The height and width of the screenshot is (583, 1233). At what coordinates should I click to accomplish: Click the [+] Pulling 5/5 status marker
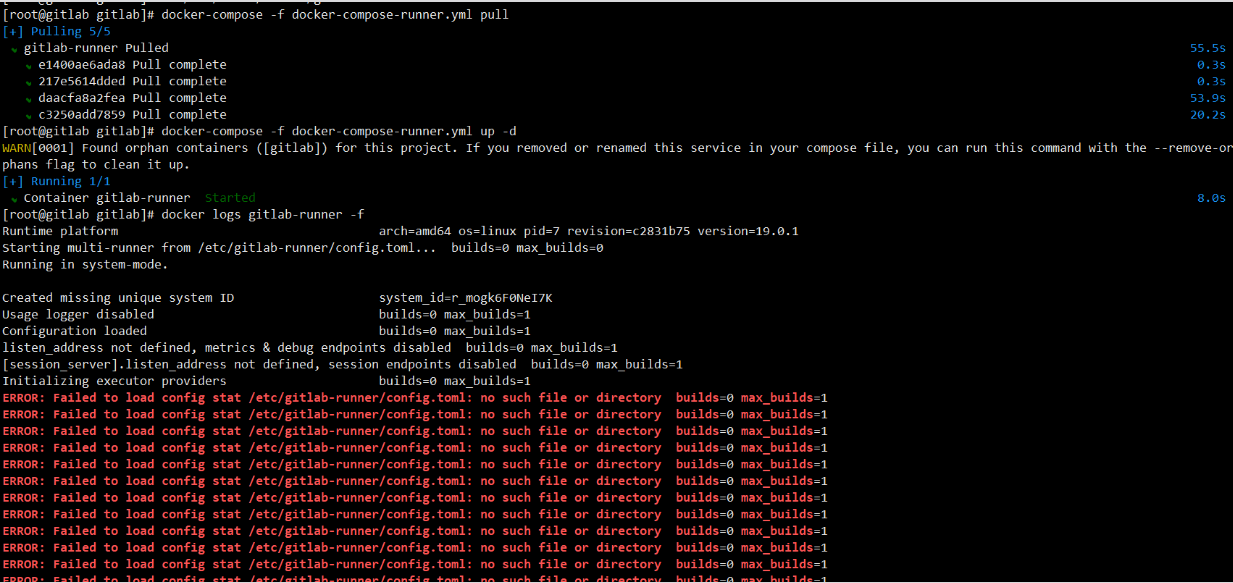click(56, 31)
